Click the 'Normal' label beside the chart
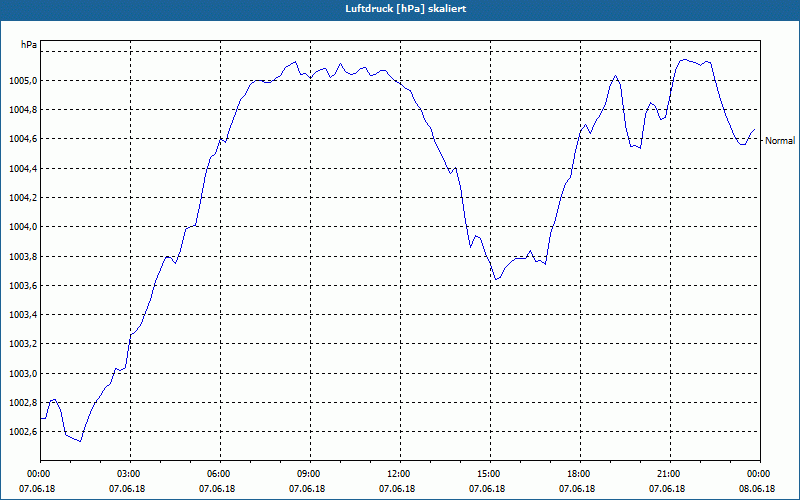Viewport: 800px width, 500px height. click(x=780, y=140)
